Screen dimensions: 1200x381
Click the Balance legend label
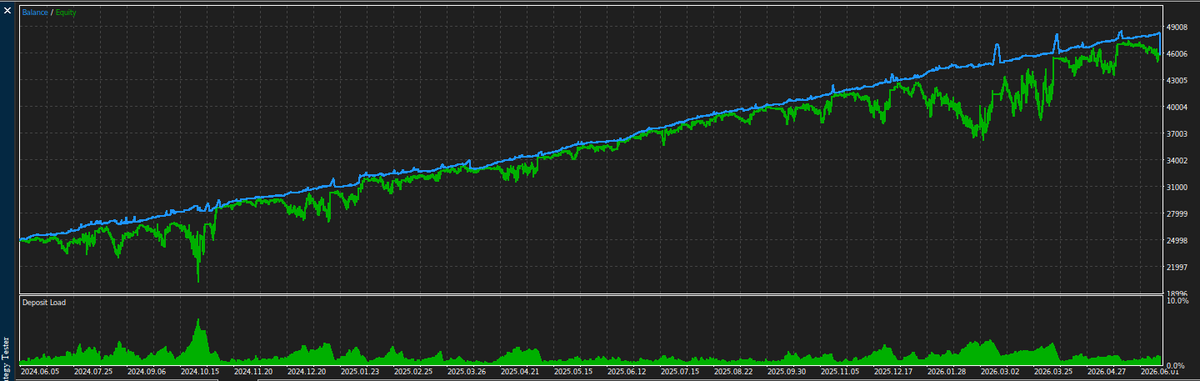[35, 12]
